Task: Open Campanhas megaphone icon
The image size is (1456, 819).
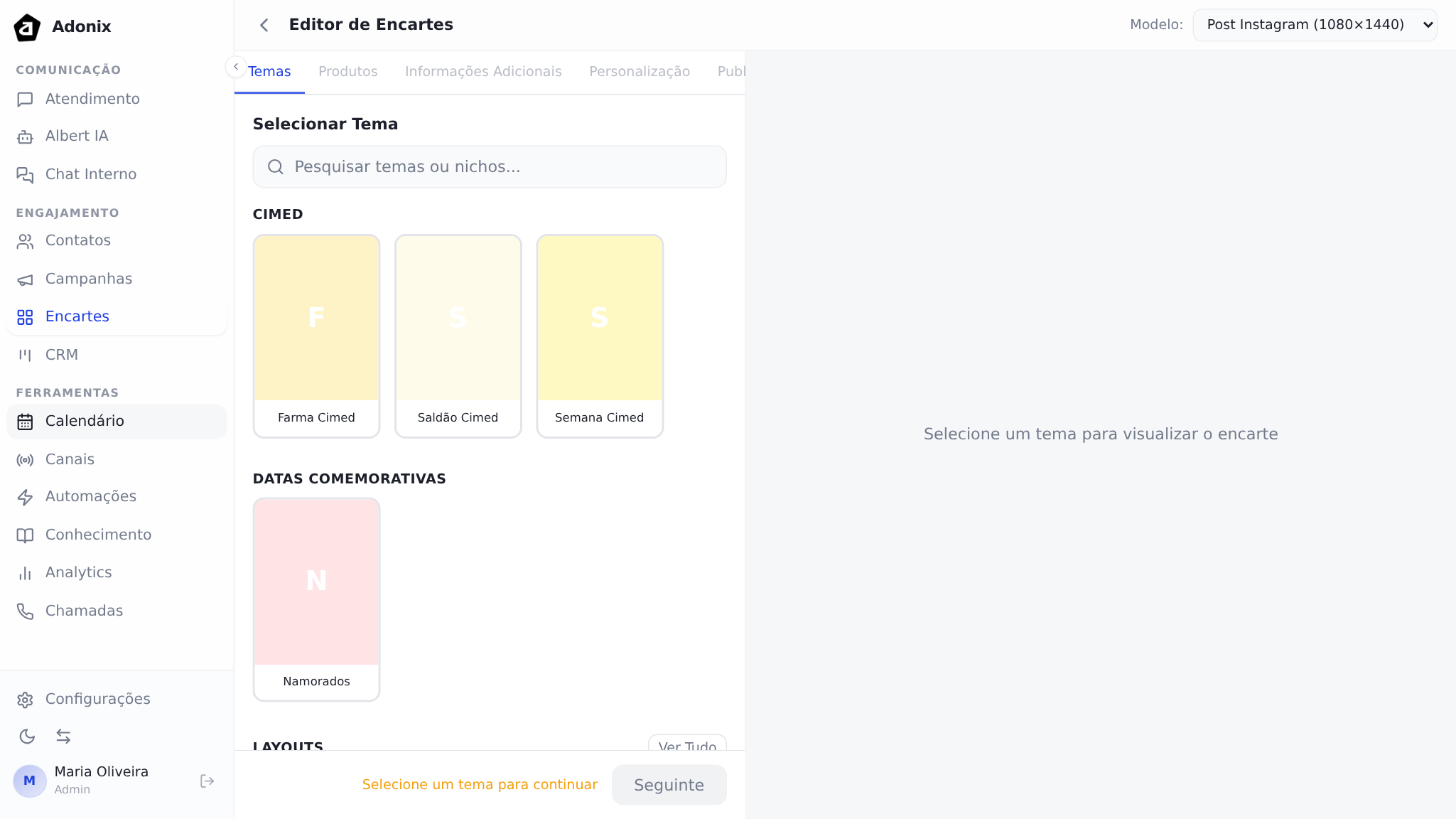Action: [25, 279]
